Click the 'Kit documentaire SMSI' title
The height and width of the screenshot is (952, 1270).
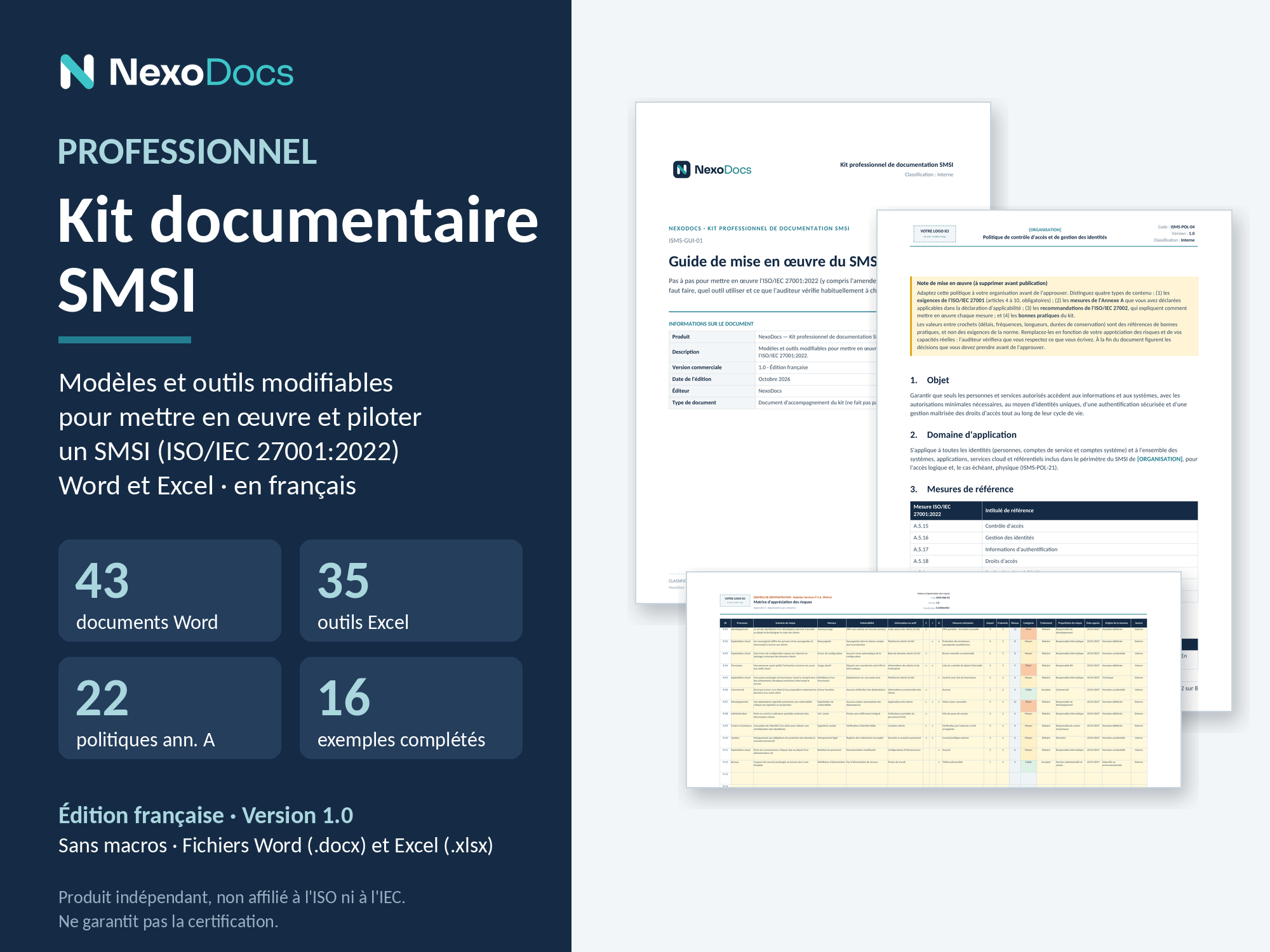298,254
